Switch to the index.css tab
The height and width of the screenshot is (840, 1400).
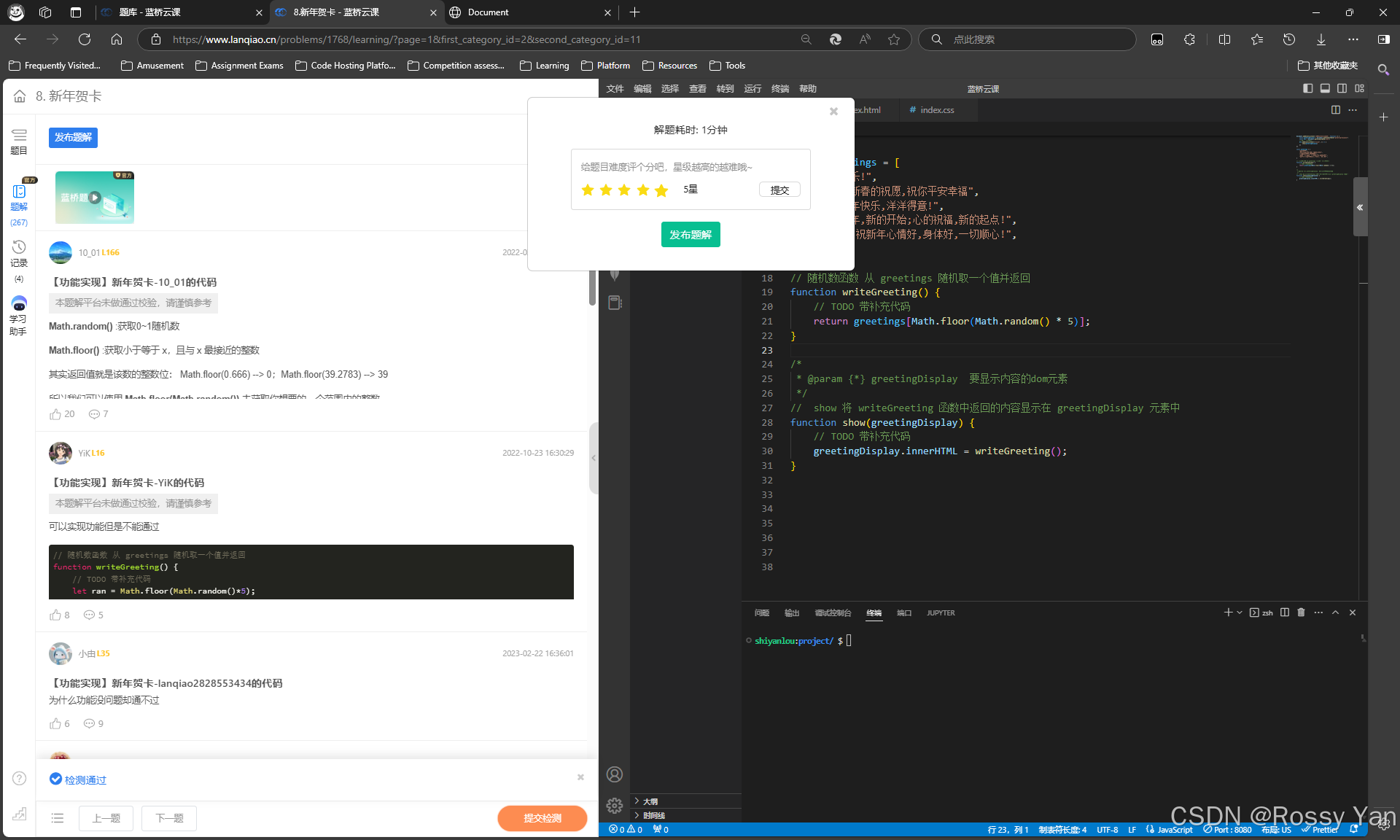pos(936,110)
